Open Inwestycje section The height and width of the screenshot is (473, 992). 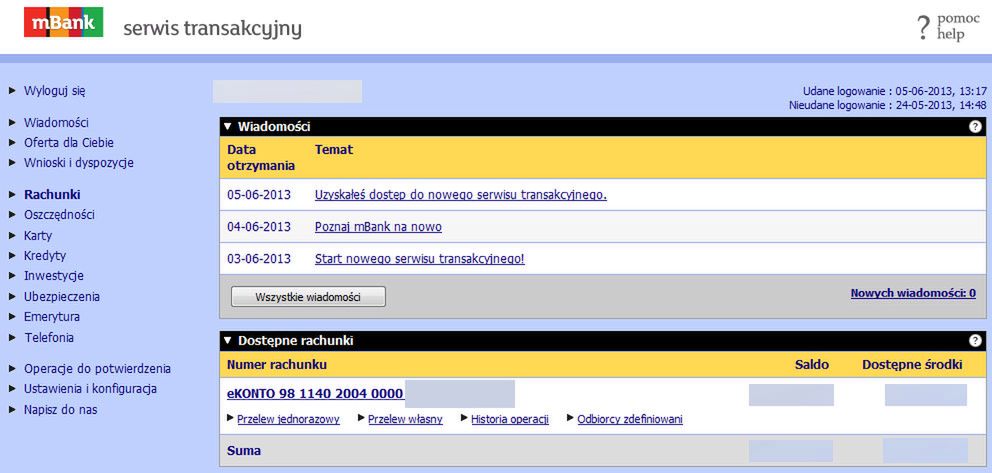tap(54, 276)
